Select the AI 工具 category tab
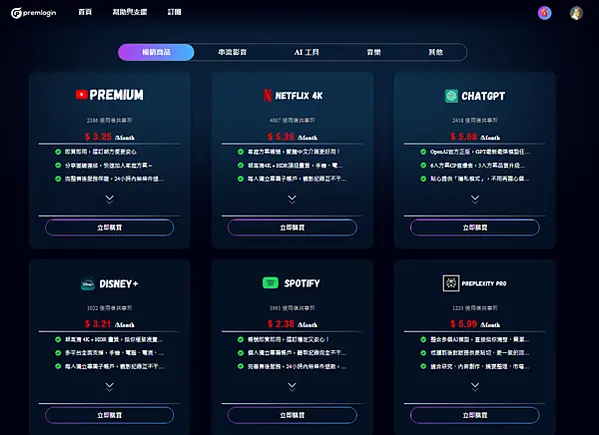 click(306, 52)
